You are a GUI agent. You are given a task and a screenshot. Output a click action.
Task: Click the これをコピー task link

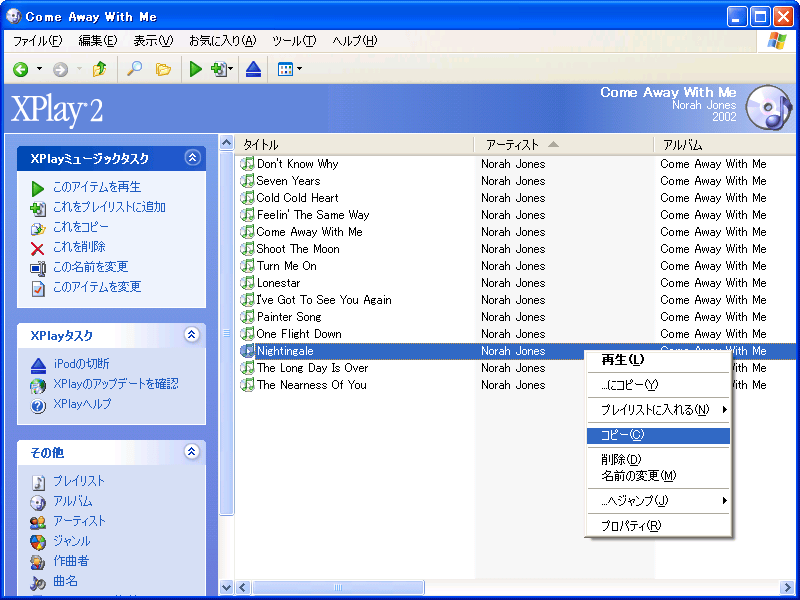(x=81, y=227)
